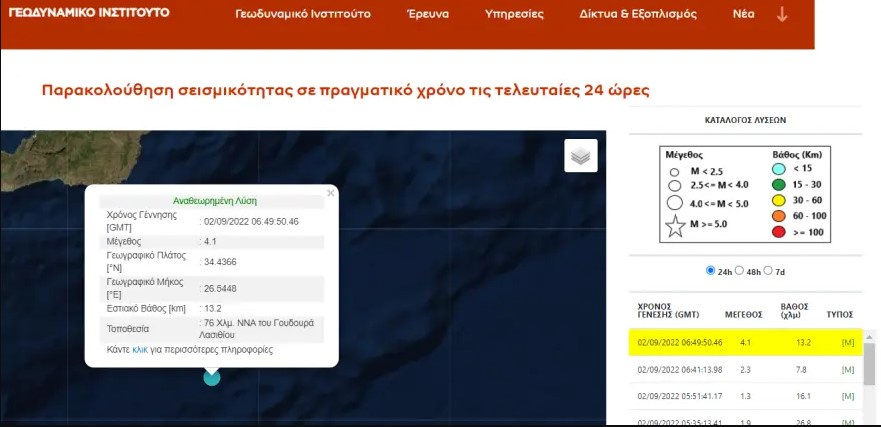This screenshot has height=427, width=881.
Task: Click the ΓΕΩΔΥΝΑΜΙΚΟ ΙΝΣΤΙΤΟΥΤΟ site logo
Action: [x=89, y=12]
